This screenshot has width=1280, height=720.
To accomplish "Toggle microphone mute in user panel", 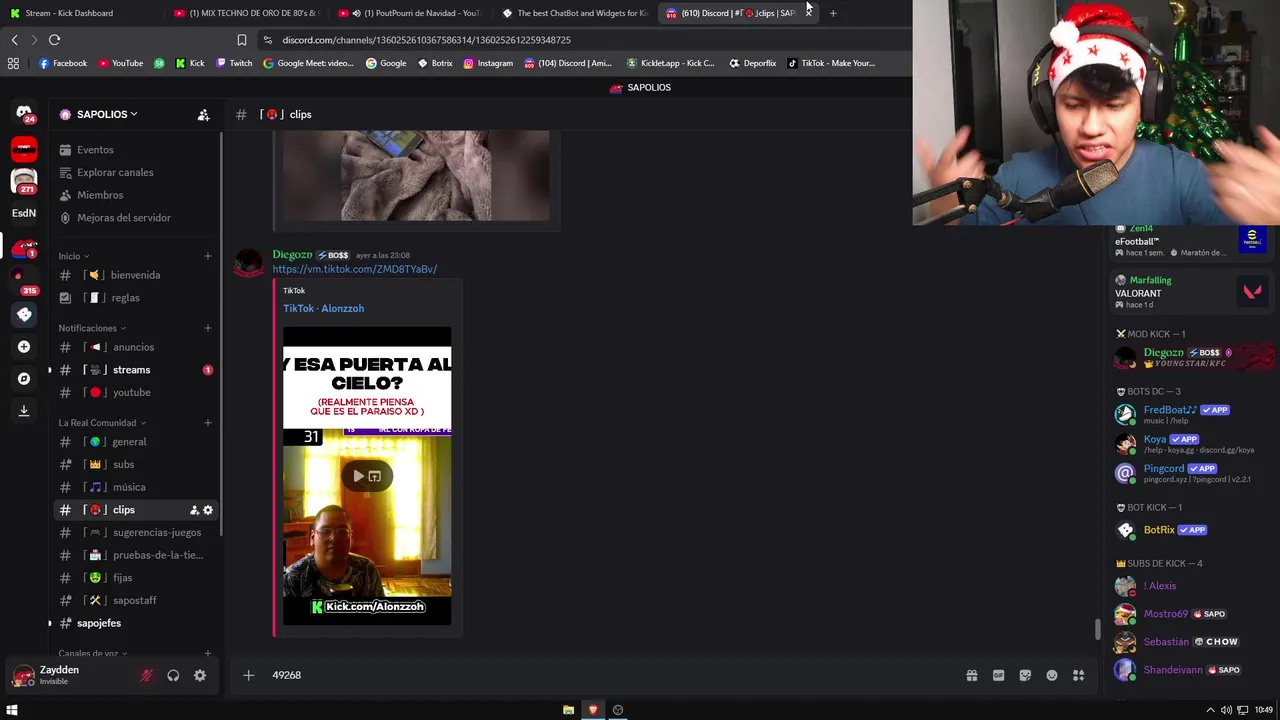I will 146,676.
